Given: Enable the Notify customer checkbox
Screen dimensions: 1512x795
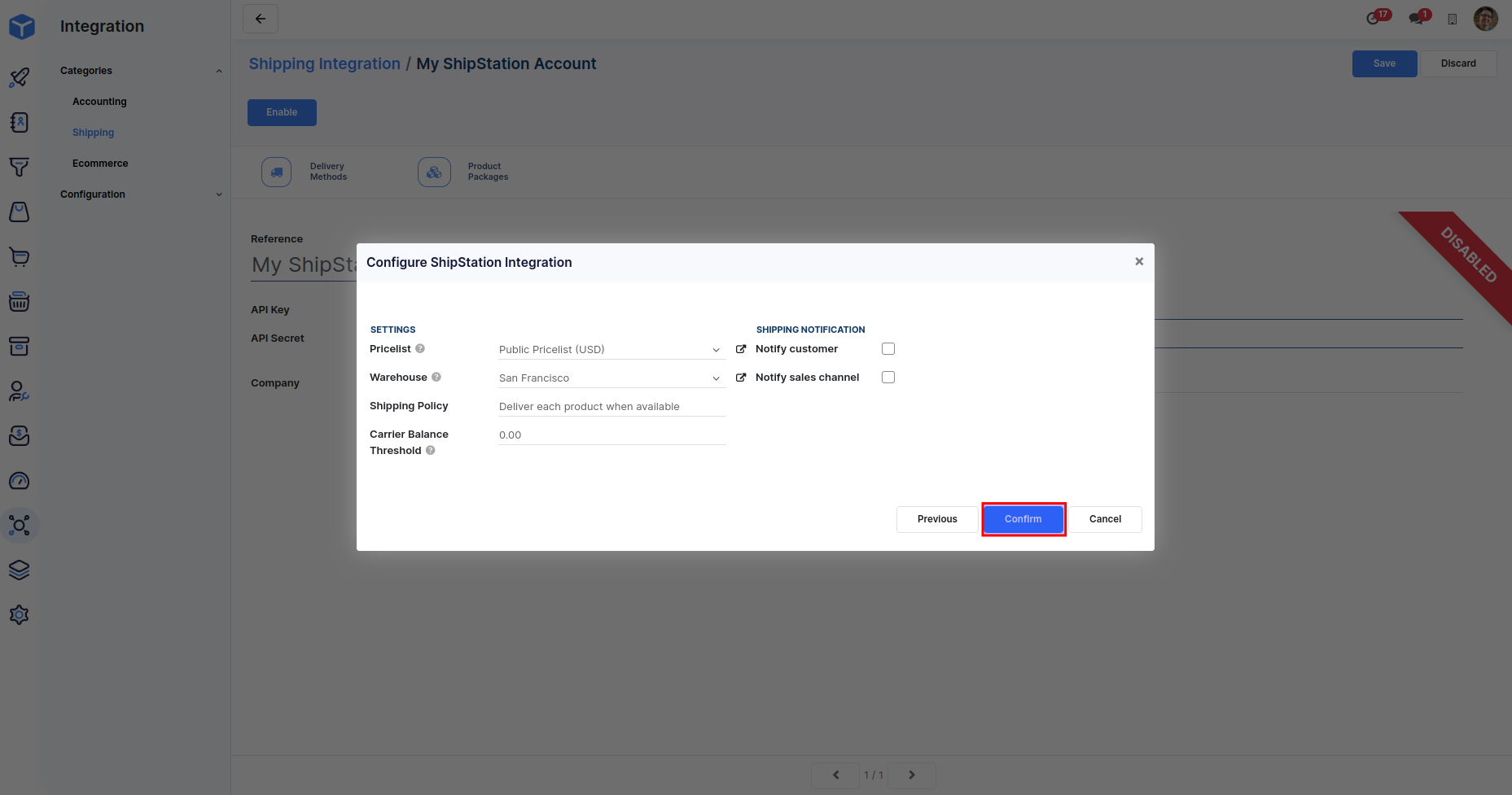Looking at the screenshot, I should (888, 349).
